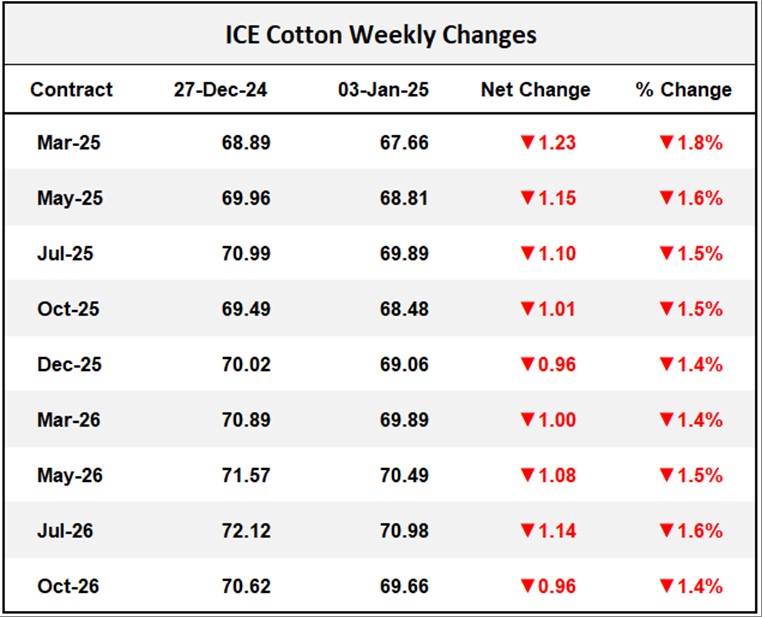The width and height of the screenshot is (762, 617).
Task: Click the red down triangle beside 1.8%
Action: [x=666, y=143]
